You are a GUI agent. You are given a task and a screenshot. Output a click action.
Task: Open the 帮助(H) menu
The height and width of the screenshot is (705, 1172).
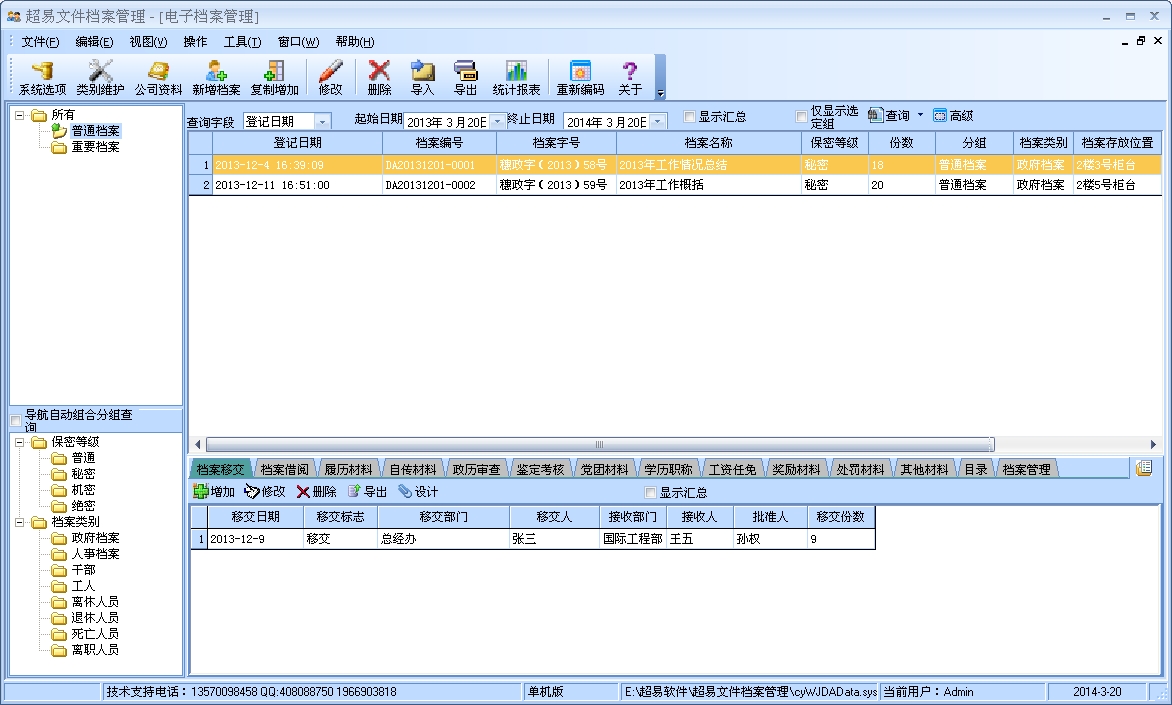click(x=354, y=42)
